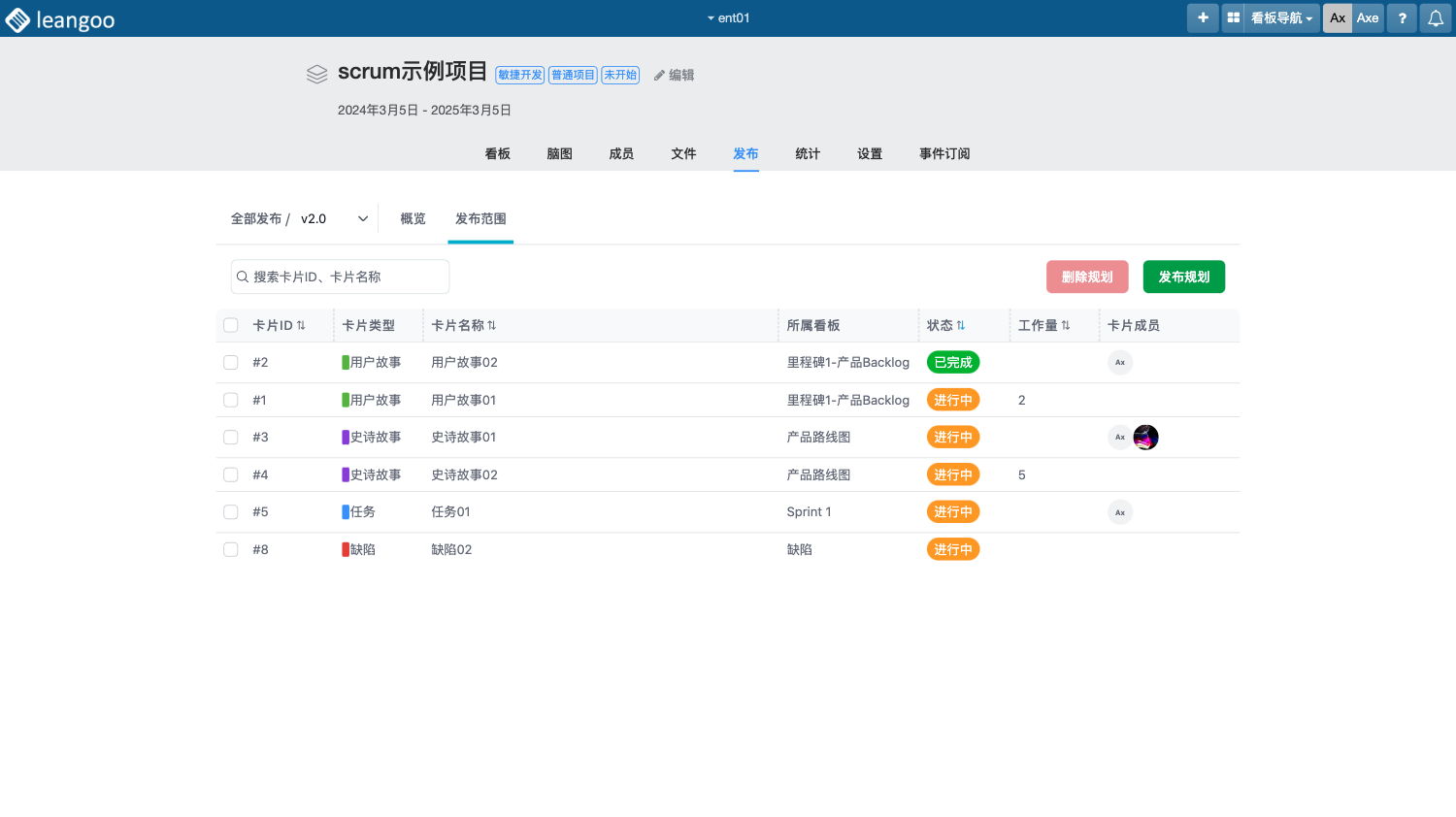Open the 概览 sub-tab

pos(413,219)
